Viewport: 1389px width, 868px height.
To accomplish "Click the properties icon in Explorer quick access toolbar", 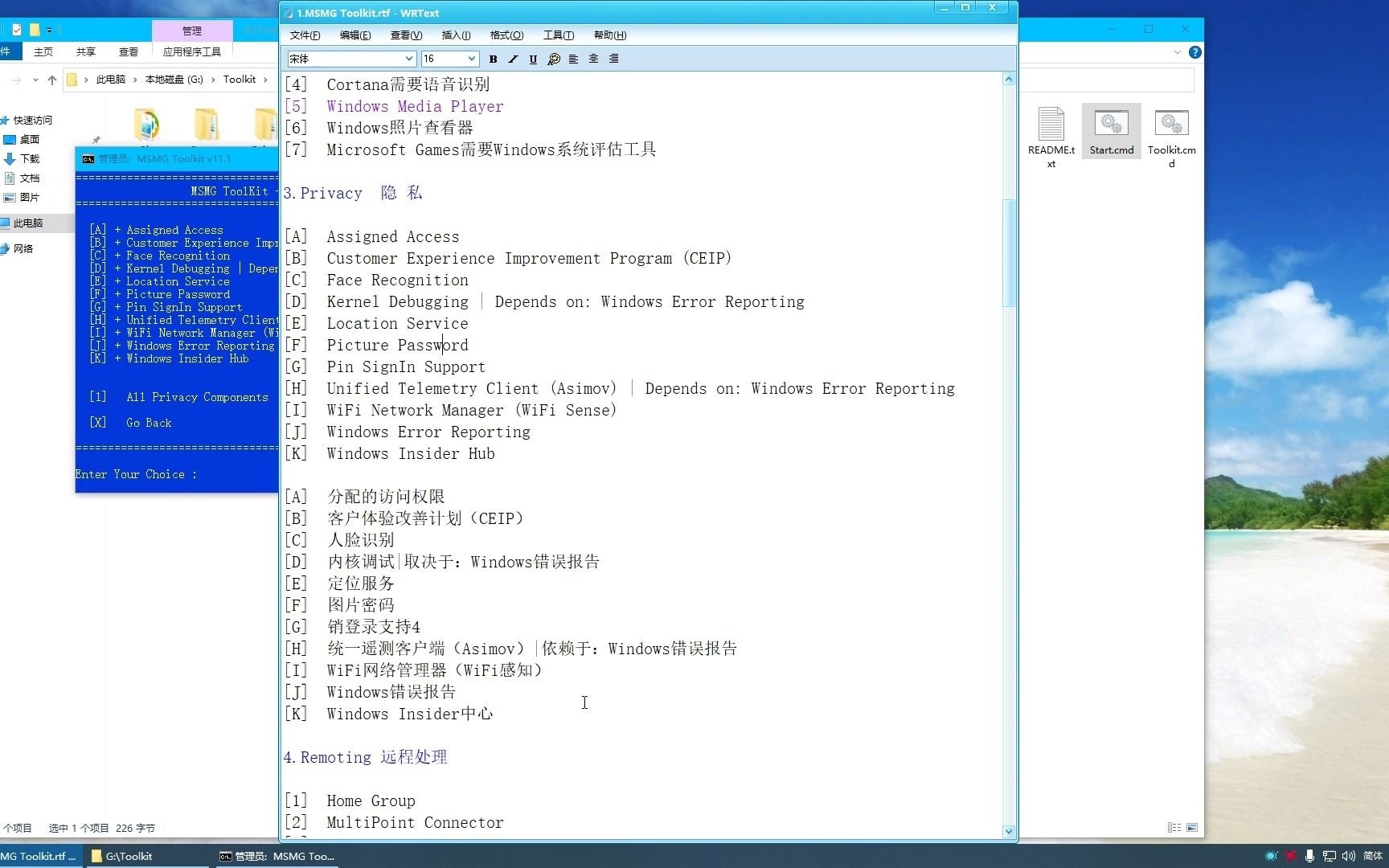I will click(17, 30).
